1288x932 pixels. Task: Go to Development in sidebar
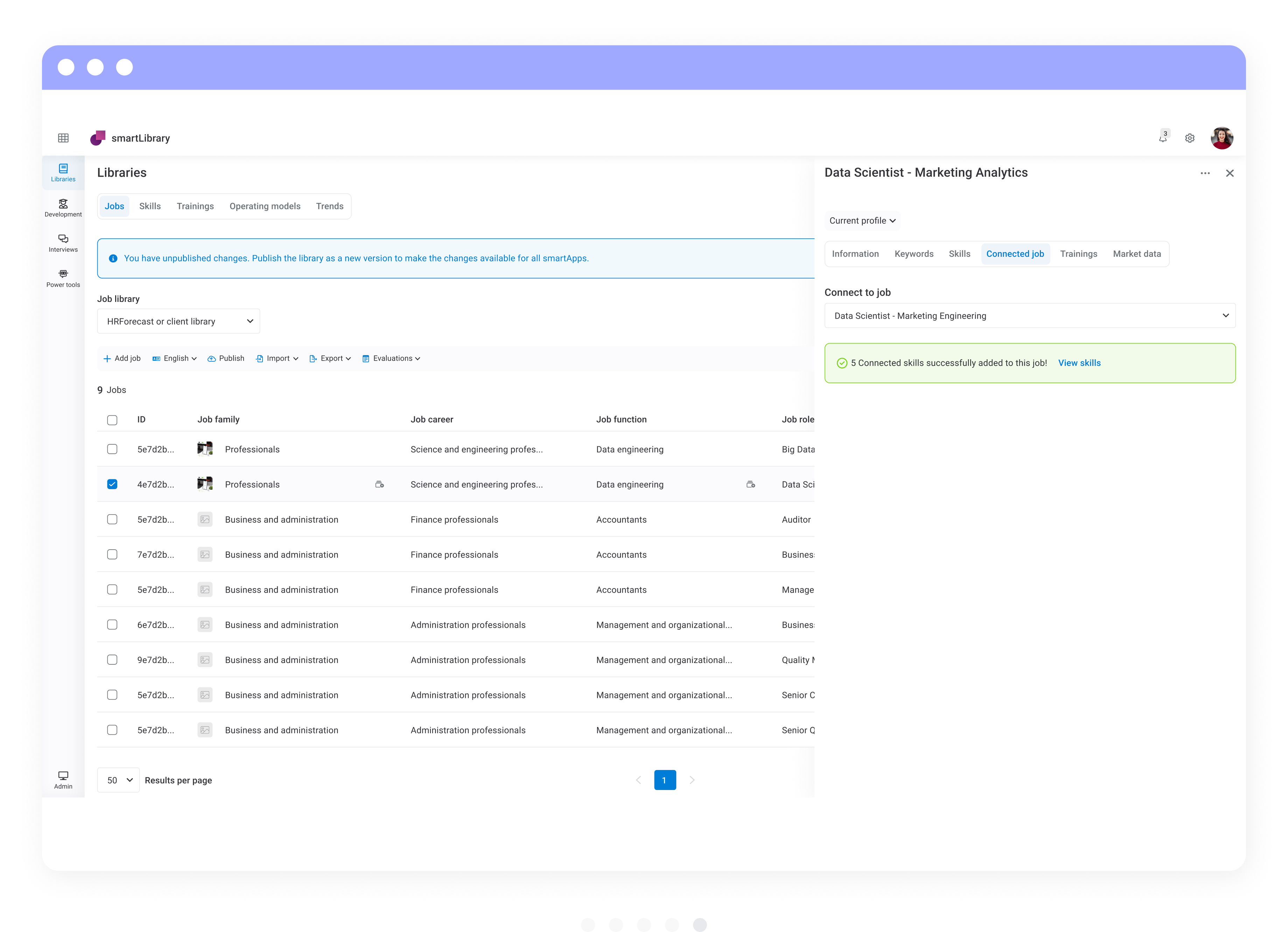[x=63, y=208]
